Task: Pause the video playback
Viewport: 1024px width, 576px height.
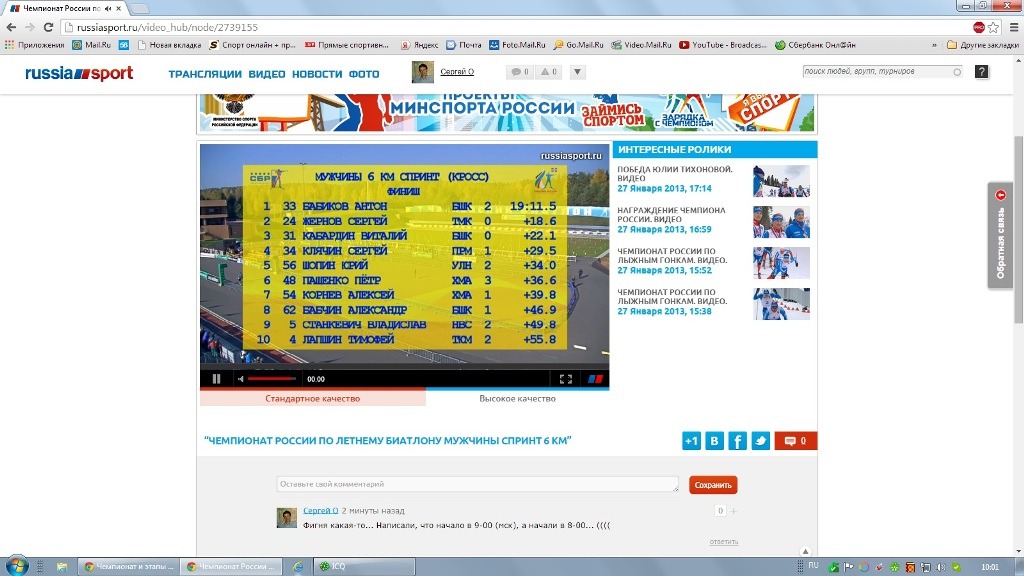Action: click(x=216, y=379)
